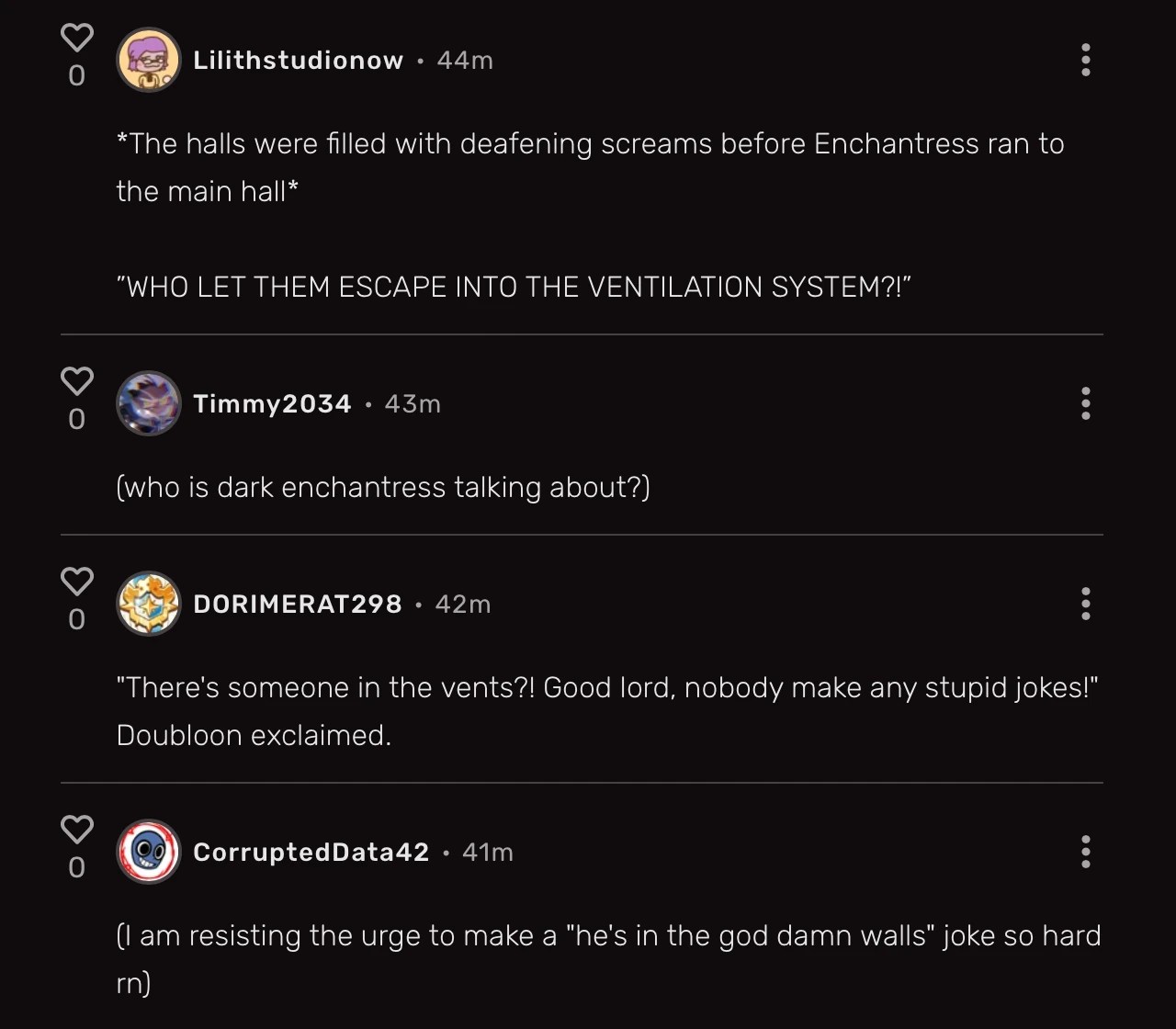Open options menu for Lilithstudionow's comment

1086,60
